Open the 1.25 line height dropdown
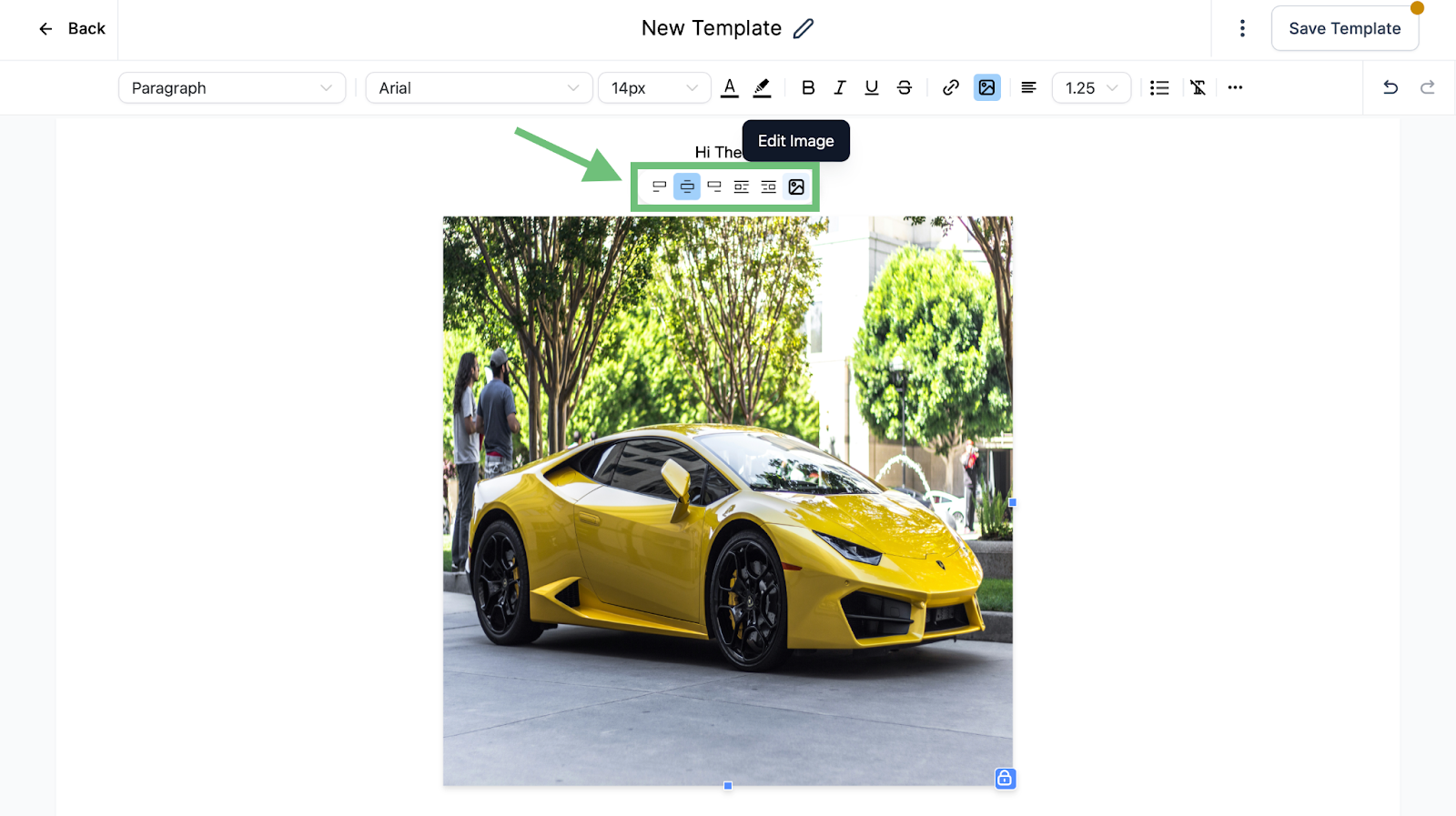Screen dimensions: 1456x816 [x=1091, y=88]
